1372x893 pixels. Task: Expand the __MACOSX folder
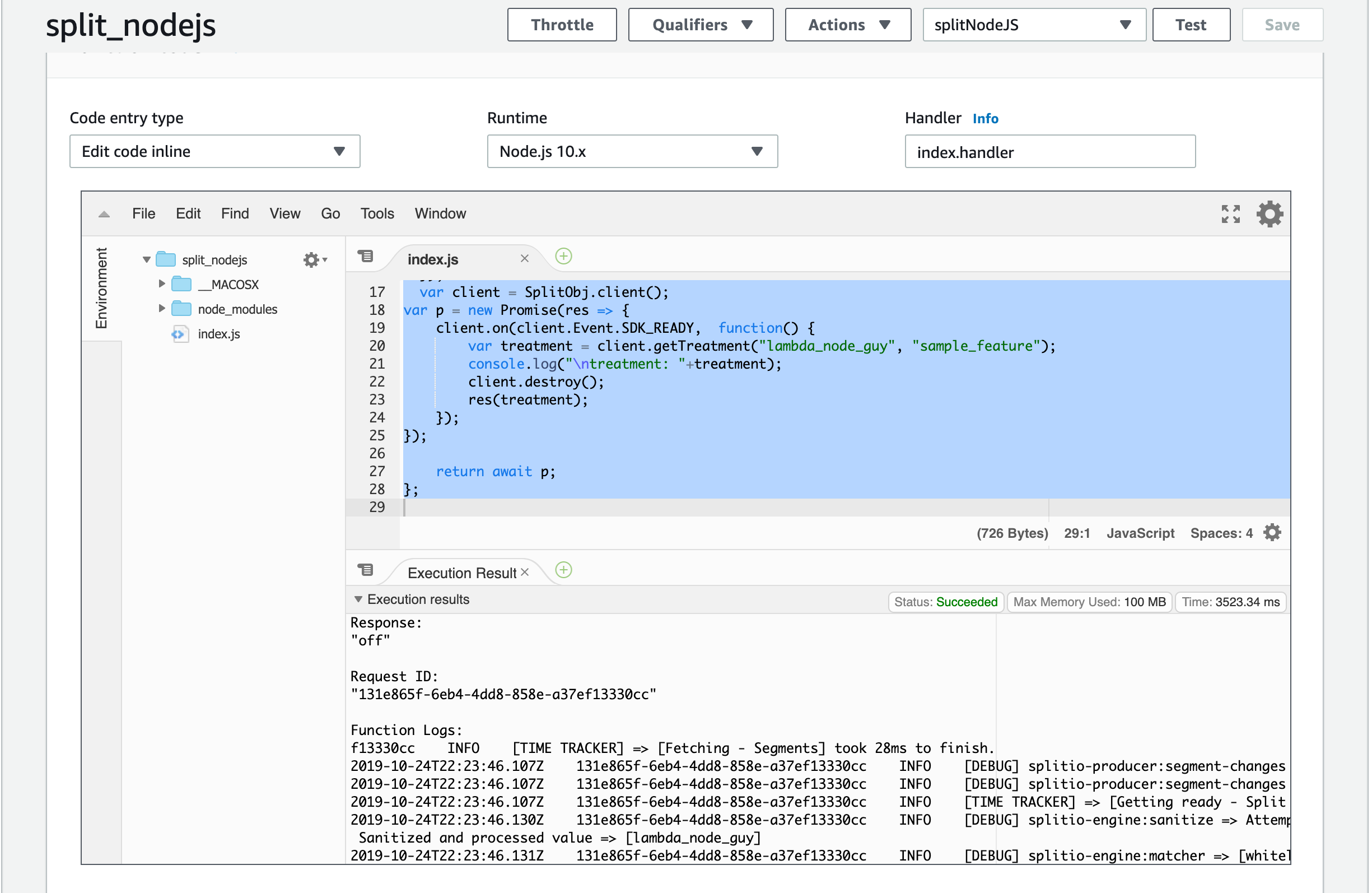(x=162, y=284)
